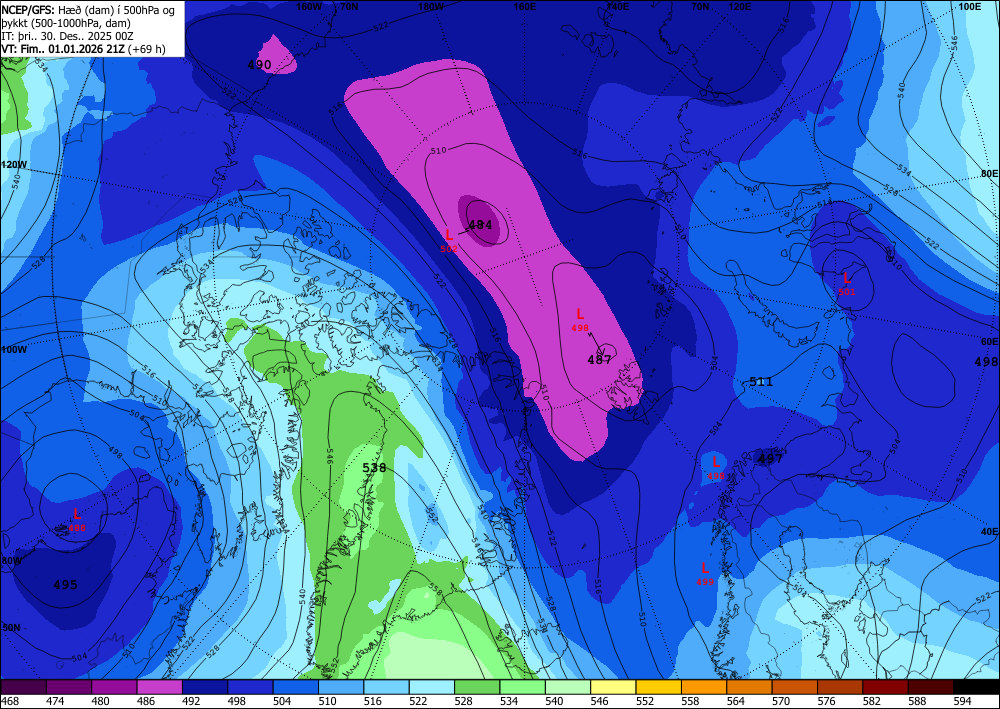Image resolution: width=1000 pixels, height=709 pixels.
Task: Pick the maroon swatch between 588 and 594
Action: point(931,687)
